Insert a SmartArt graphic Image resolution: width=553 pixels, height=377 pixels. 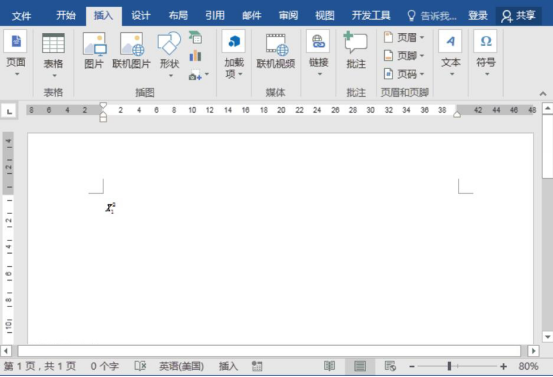(196, 37)
